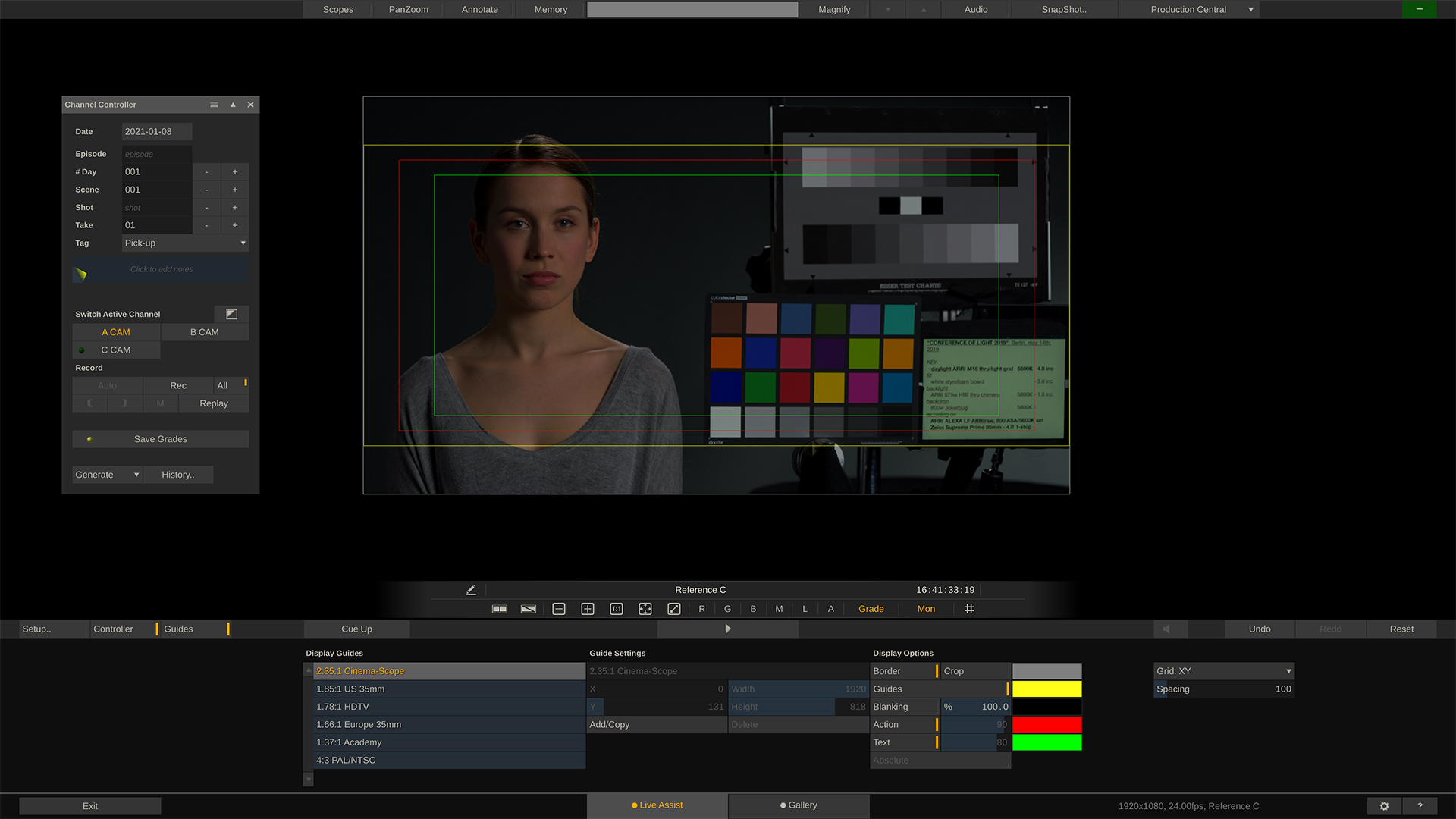Image resolution: width=1456 pixels, height=819 pixels.
Task: Open the Grid: XY dropdown
Action: click(1223, 670)
